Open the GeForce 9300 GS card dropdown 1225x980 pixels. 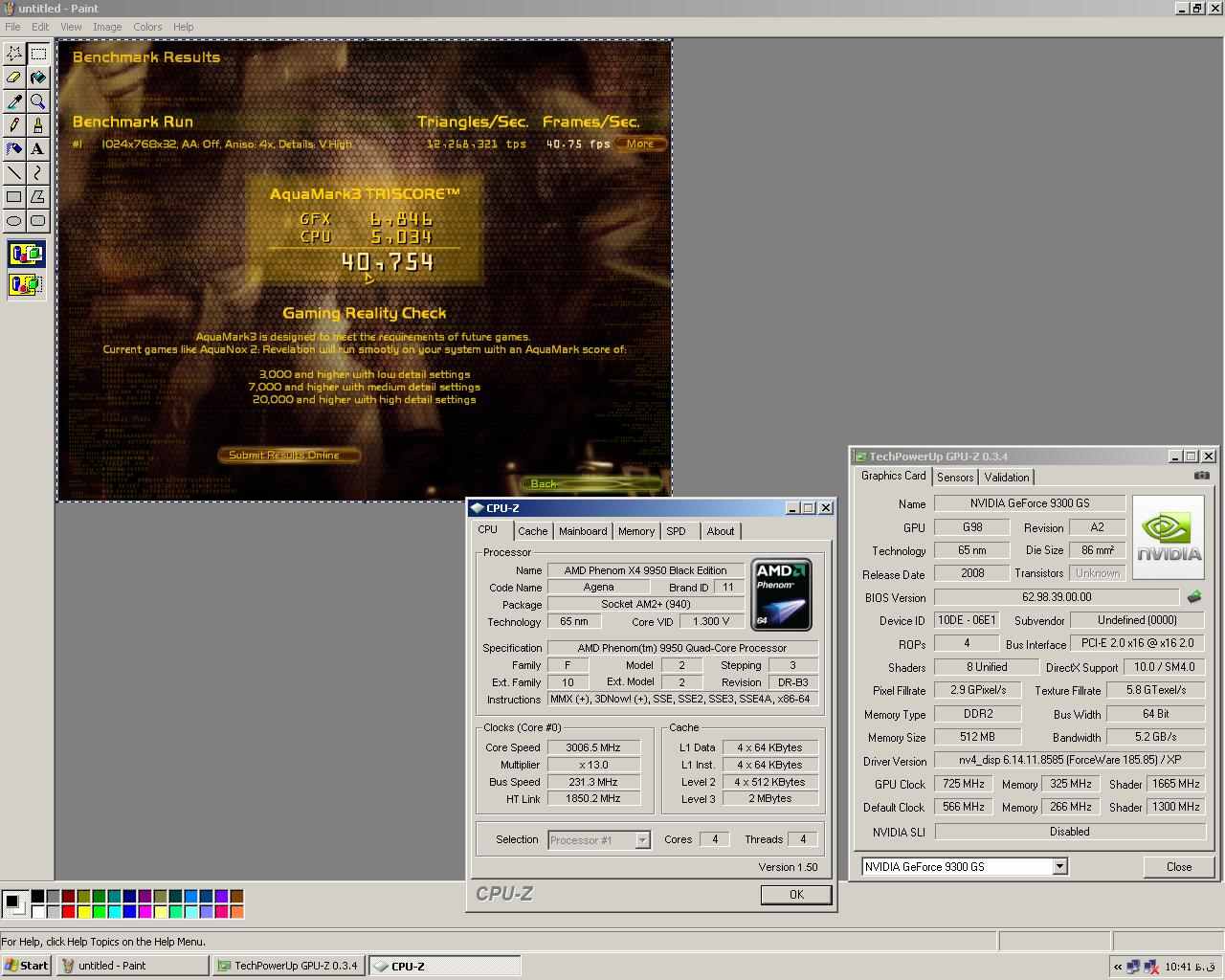tap(1059, 867)
